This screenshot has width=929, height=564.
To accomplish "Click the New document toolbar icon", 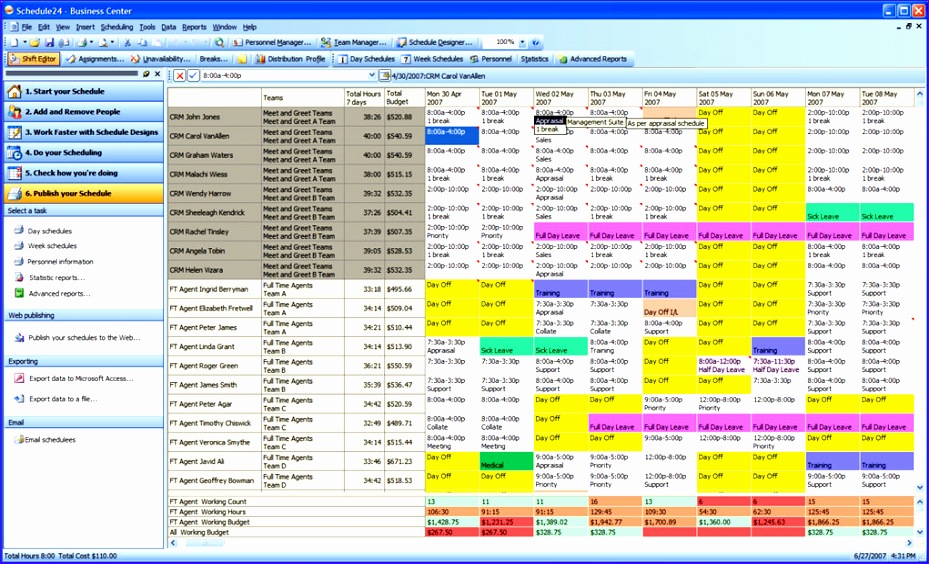I will 13,43.
